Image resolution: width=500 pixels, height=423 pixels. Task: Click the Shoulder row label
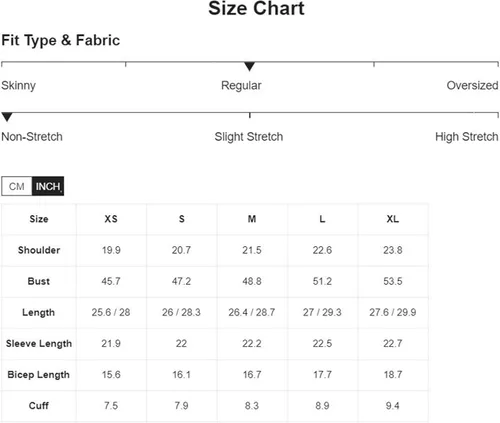(x=39, y=250)
